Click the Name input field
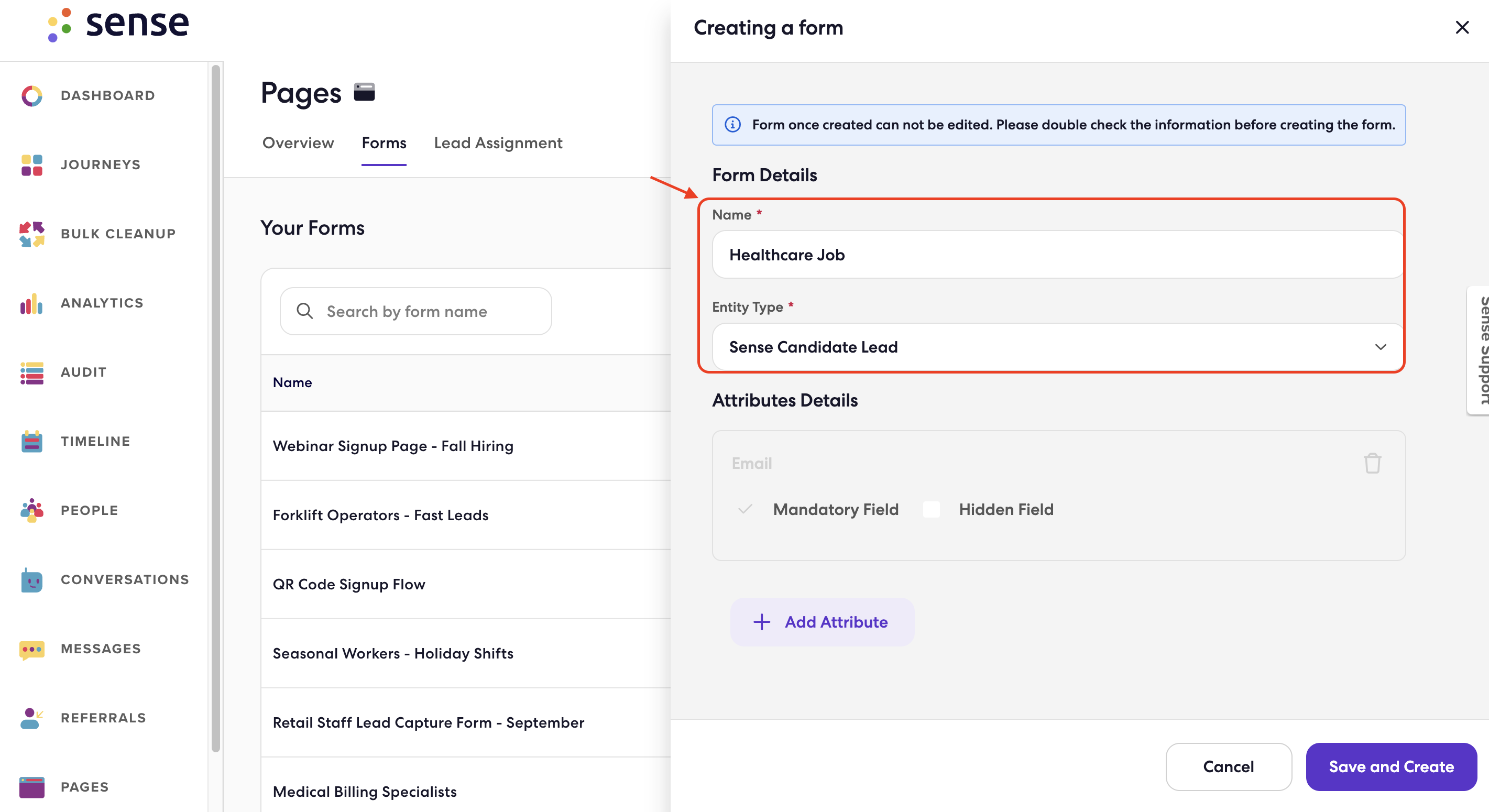Viewport: 1489px width, 812px height. click(1058, 255)
